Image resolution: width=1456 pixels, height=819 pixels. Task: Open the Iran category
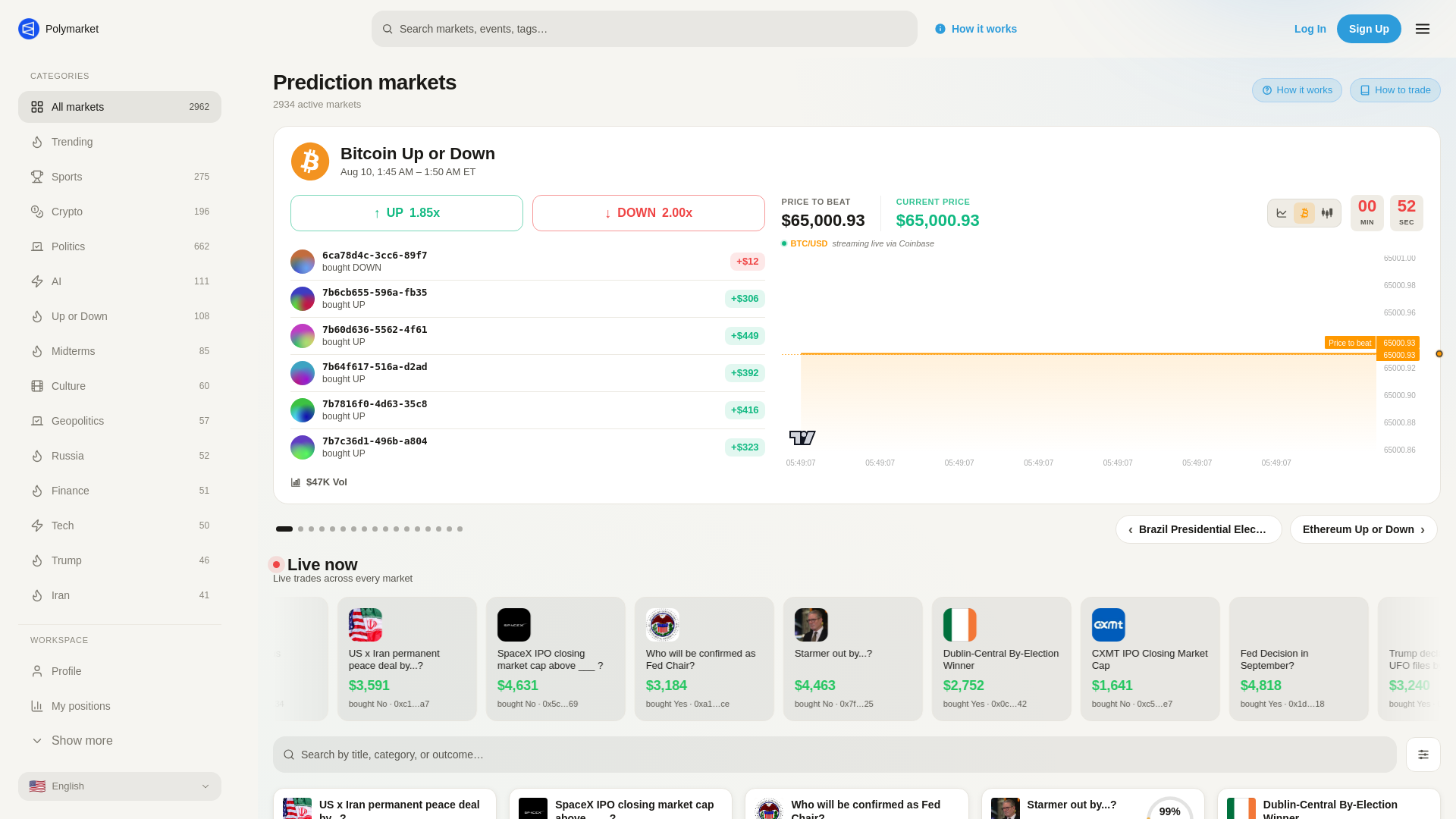[120, 595]
